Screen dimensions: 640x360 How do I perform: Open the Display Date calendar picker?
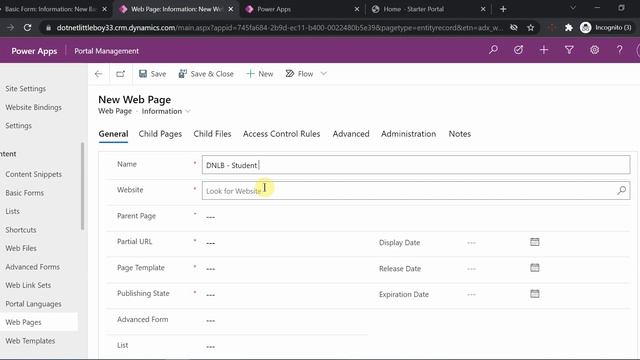(535, 242)
